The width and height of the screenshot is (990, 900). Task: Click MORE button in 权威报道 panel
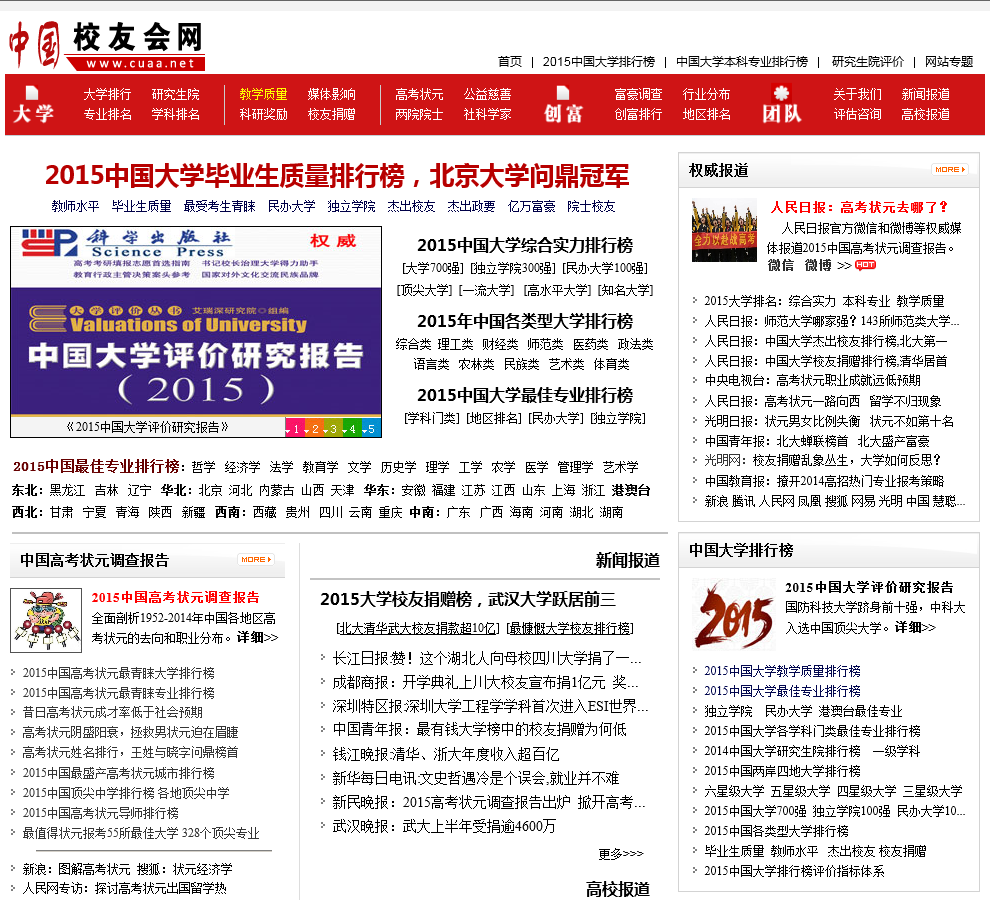(950, 169)
